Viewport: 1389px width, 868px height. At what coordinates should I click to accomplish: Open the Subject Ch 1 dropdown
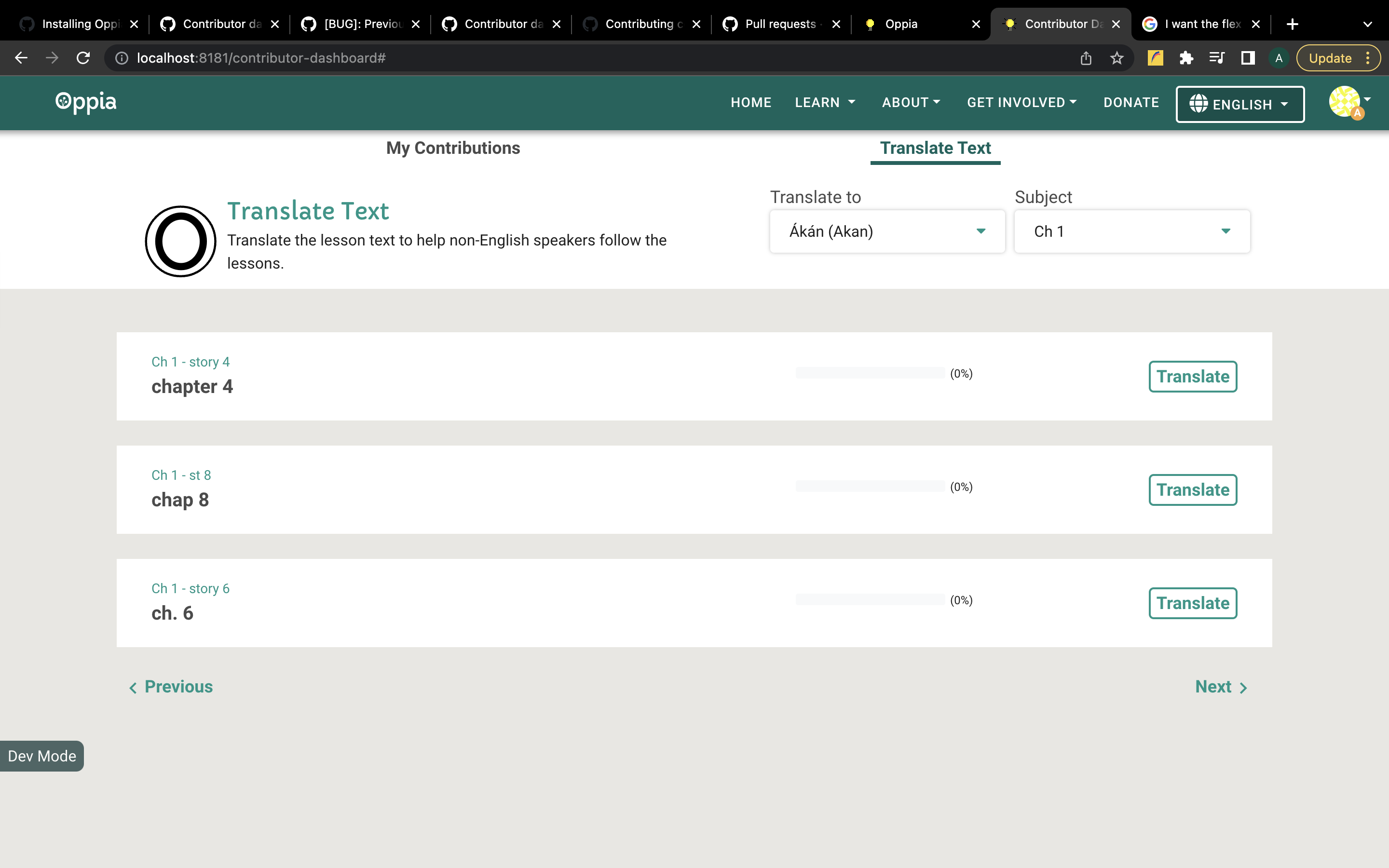point(1131,231)
